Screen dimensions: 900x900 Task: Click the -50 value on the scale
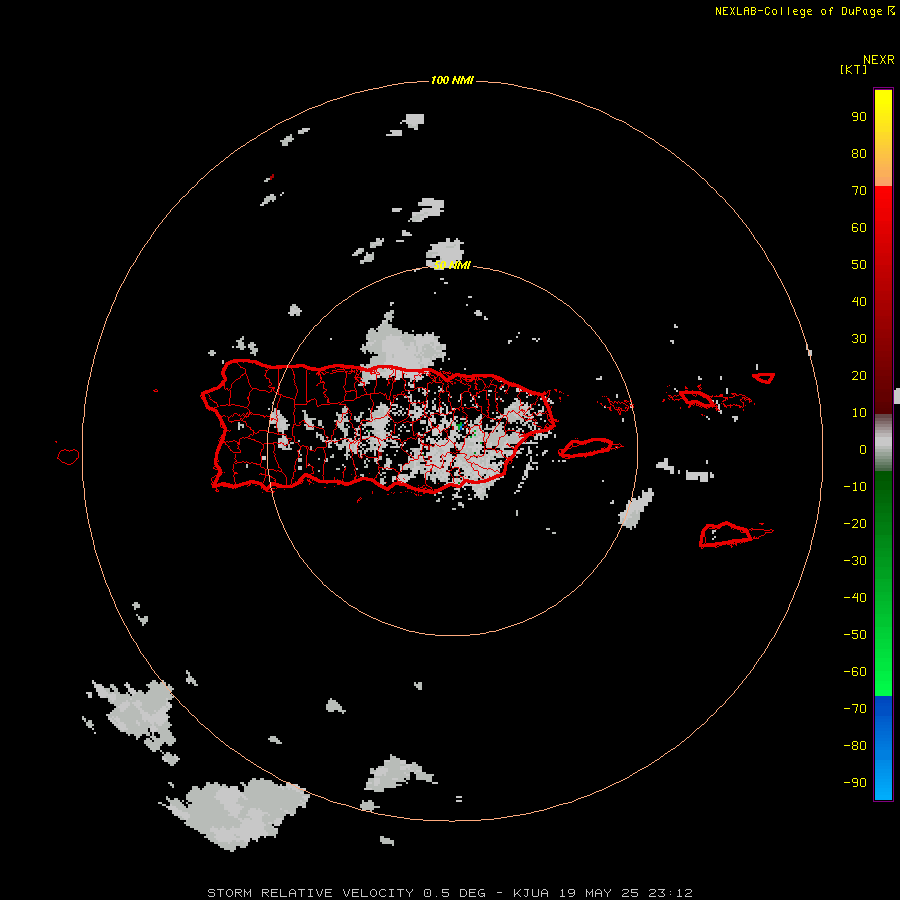pos(855,635)
